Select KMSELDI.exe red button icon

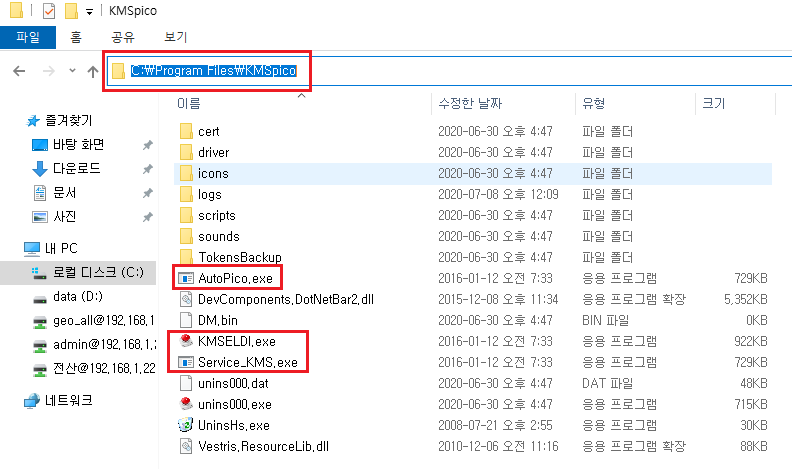(x=186, y=341)
